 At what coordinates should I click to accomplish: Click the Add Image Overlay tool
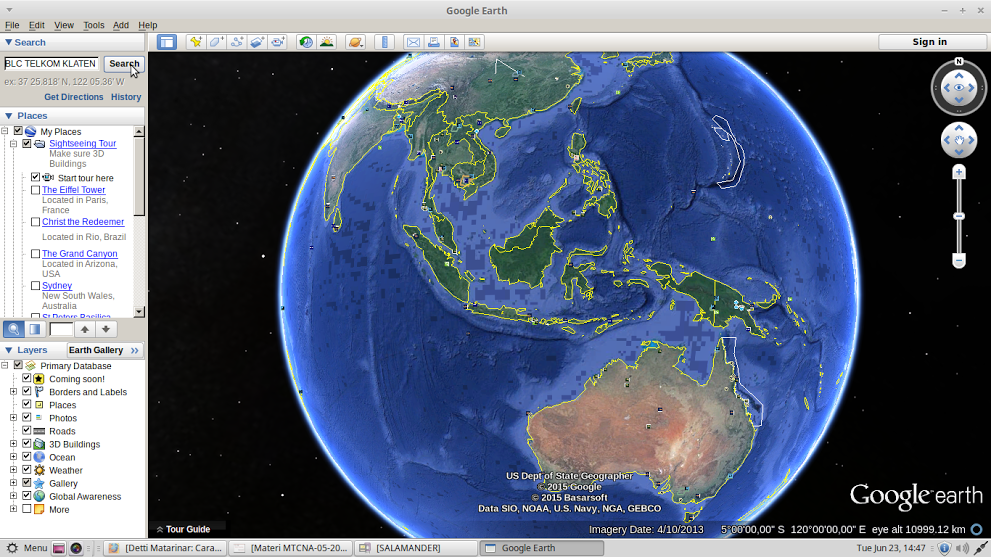(257, 42)
